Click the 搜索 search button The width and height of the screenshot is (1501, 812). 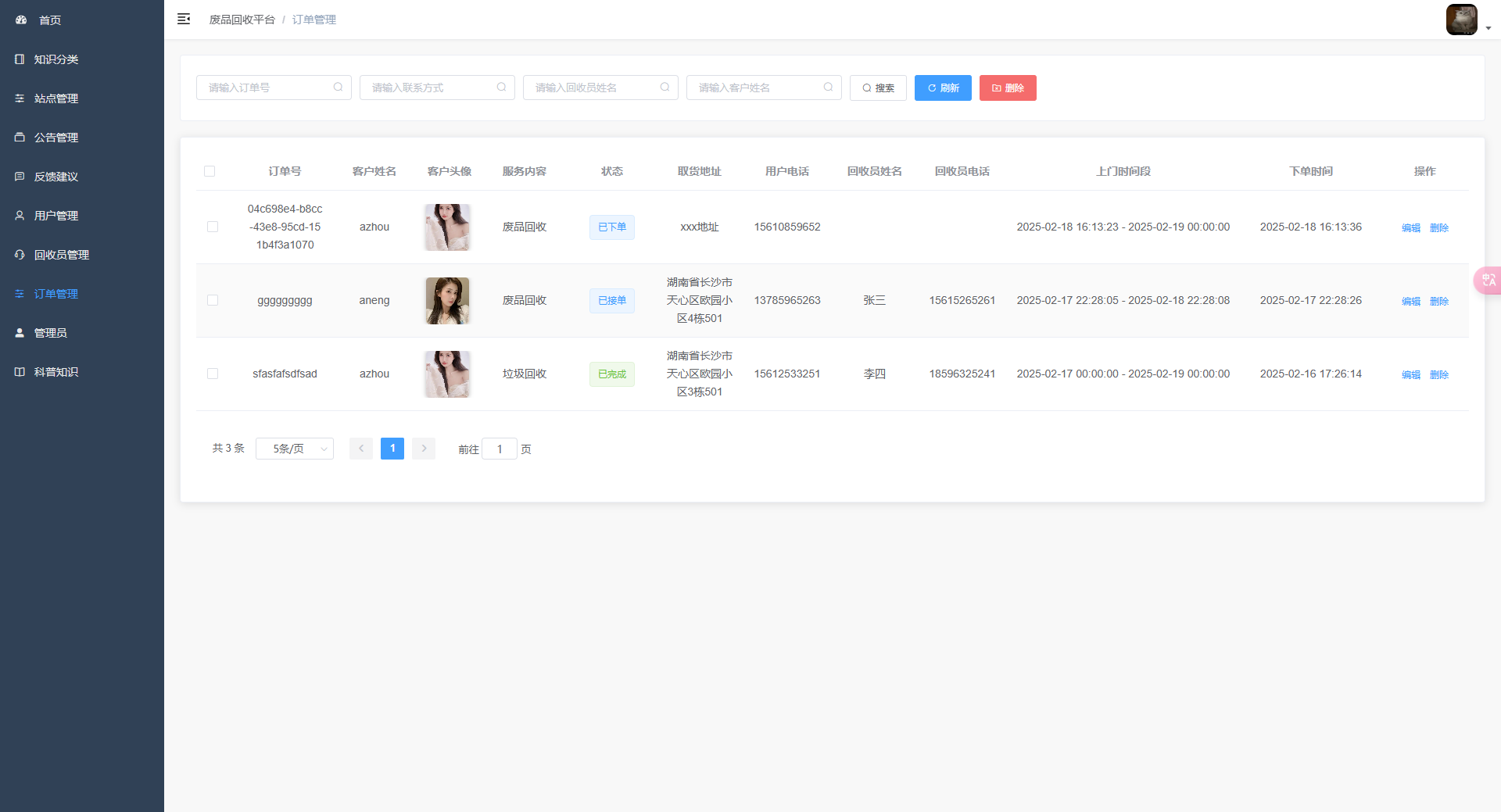[x=878, y=88]
